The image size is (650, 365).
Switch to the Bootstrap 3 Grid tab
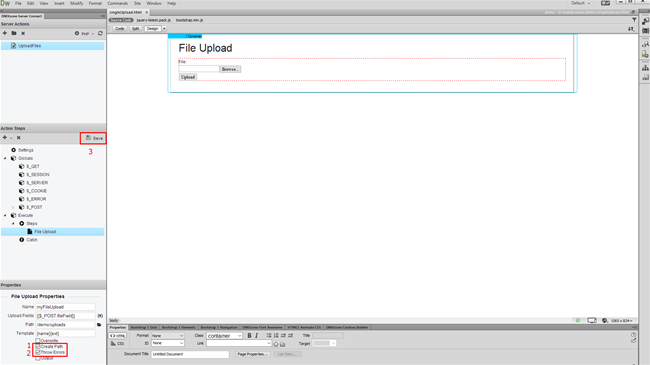tap(144, 327)
